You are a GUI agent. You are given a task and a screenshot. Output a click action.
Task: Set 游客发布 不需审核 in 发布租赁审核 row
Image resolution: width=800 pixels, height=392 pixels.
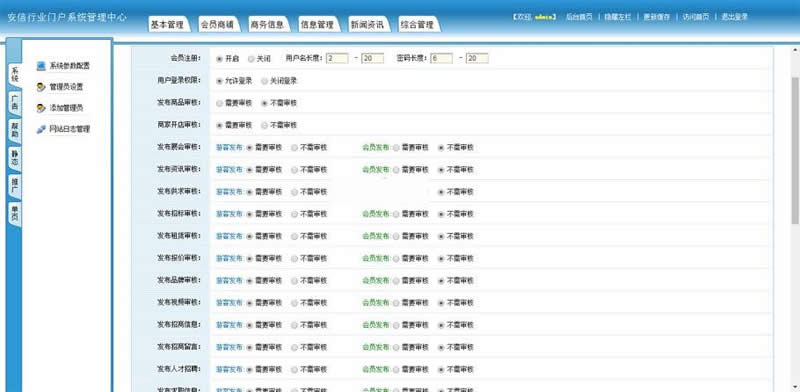click(x=294, y=236)
